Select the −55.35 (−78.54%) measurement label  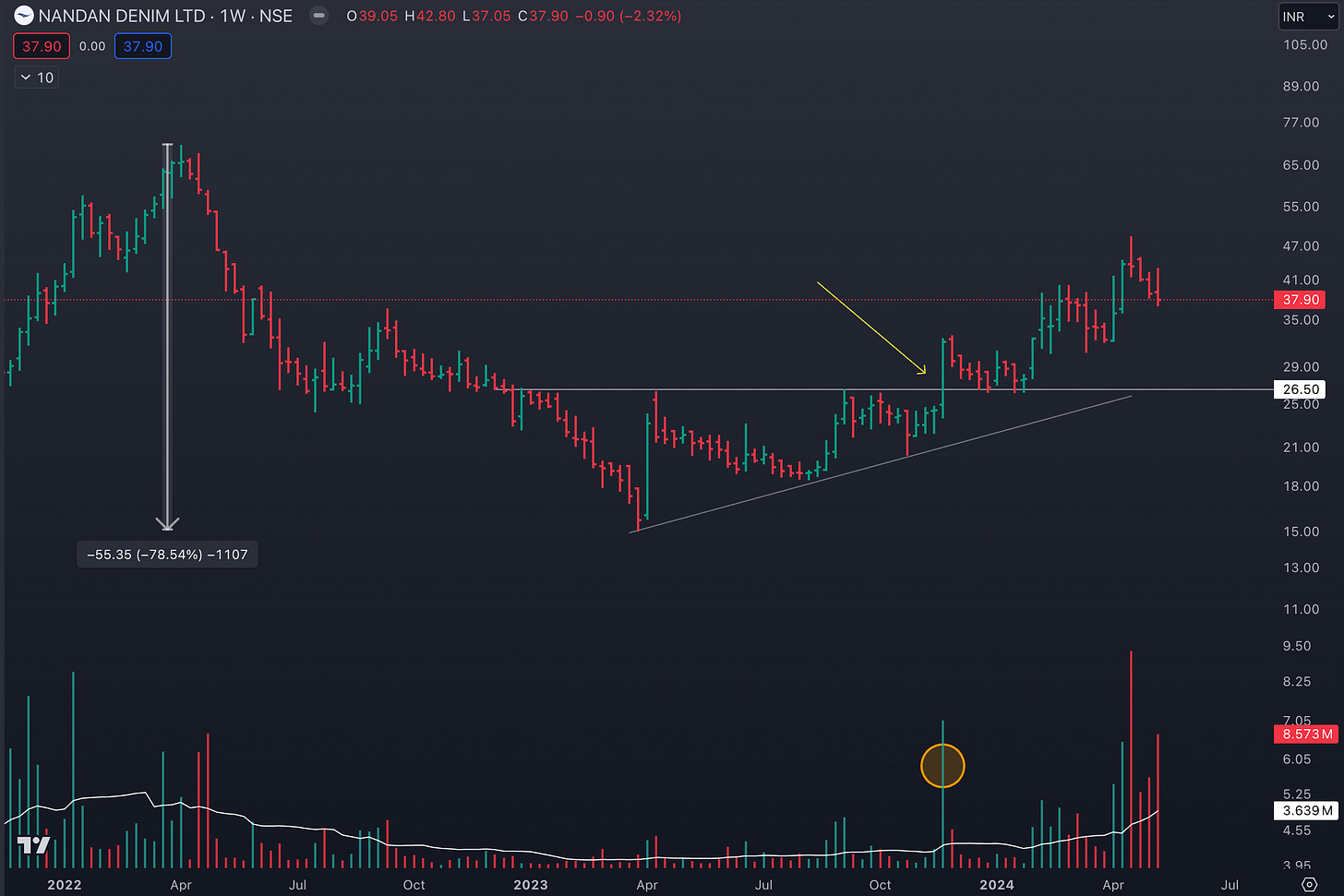167,555
